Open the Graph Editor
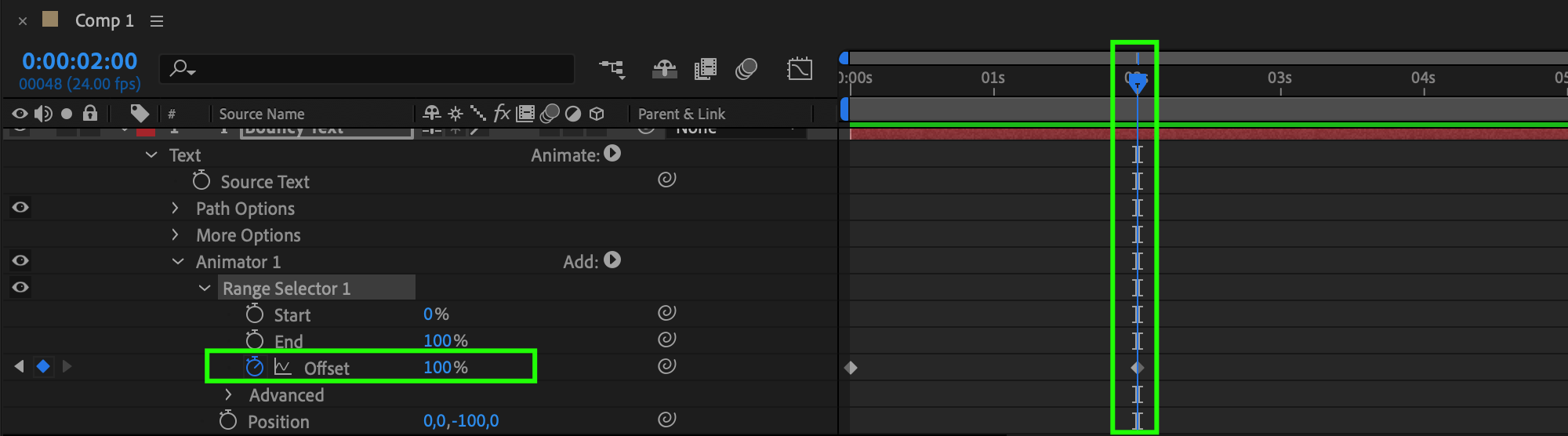This screenshot has height=436, width=1568. pyautogui.click(x=800, y=70)
